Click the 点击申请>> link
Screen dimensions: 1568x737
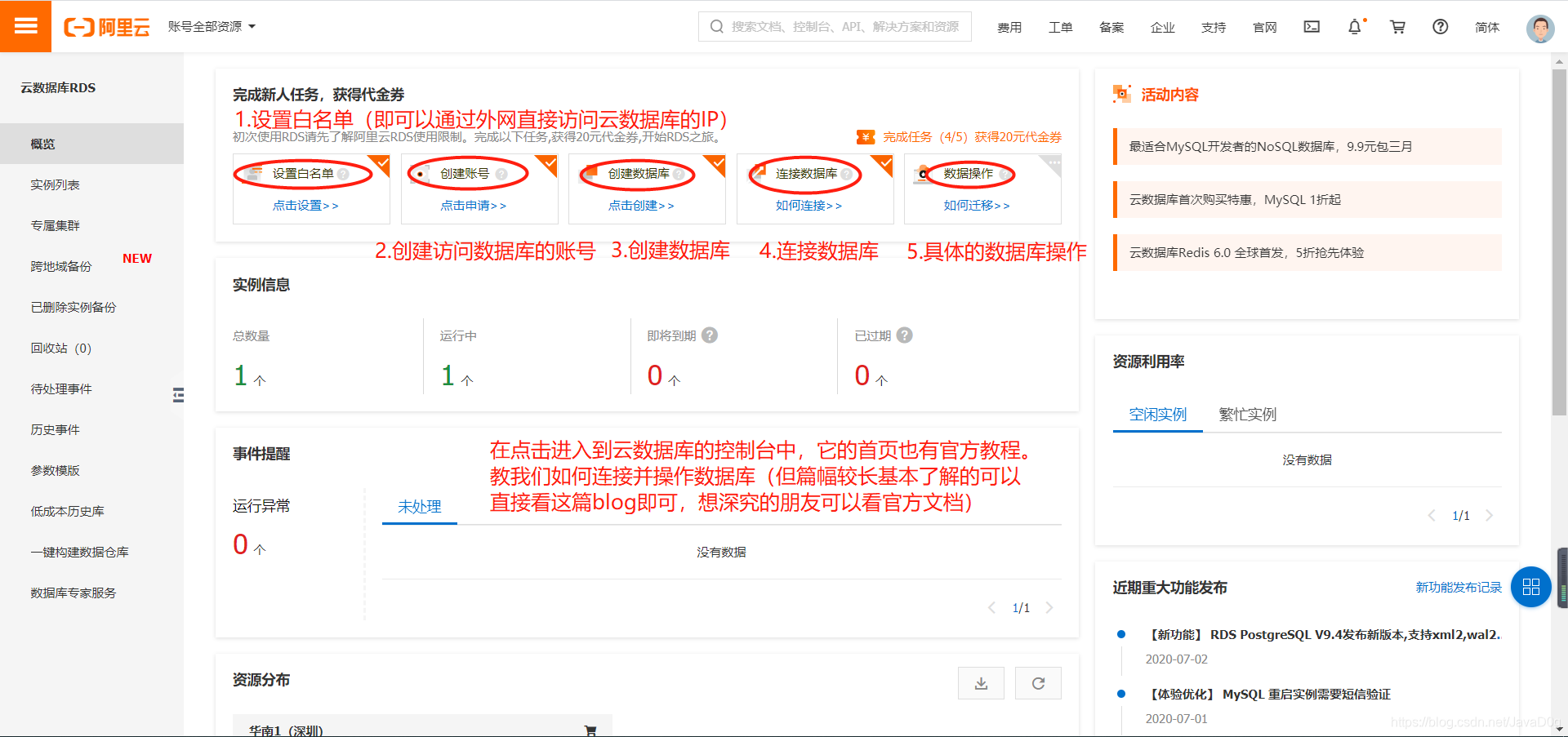pyautogui.click(x=474, y=206)
